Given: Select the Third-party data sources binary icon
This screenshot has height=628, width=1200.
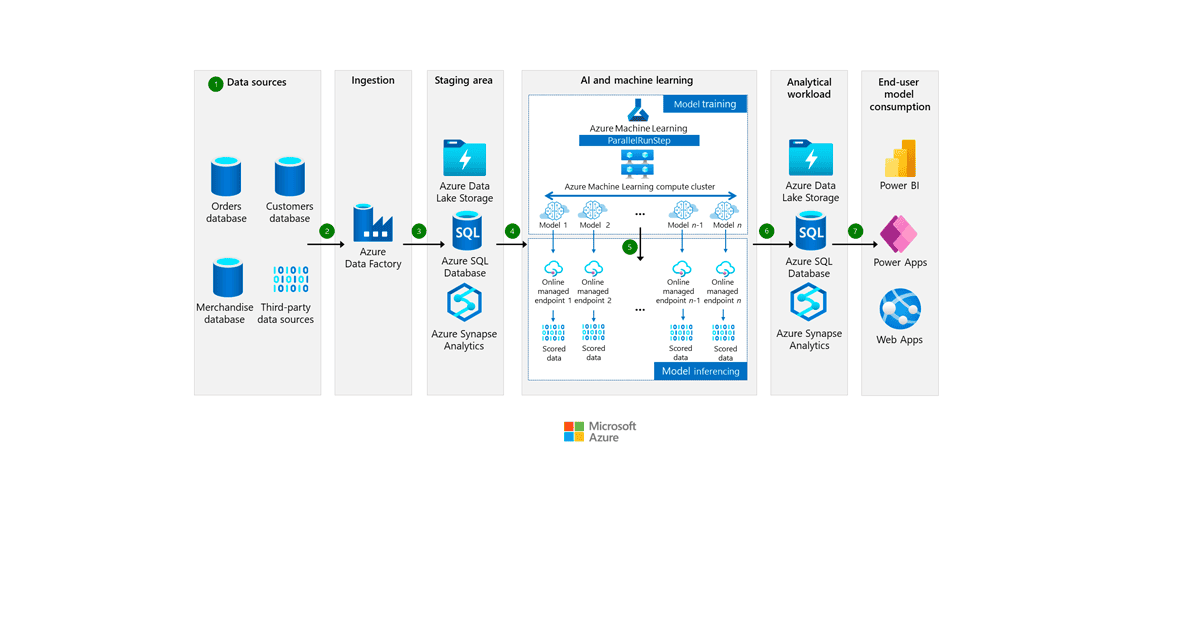Looking at the screenshot, I should point(290,281).
